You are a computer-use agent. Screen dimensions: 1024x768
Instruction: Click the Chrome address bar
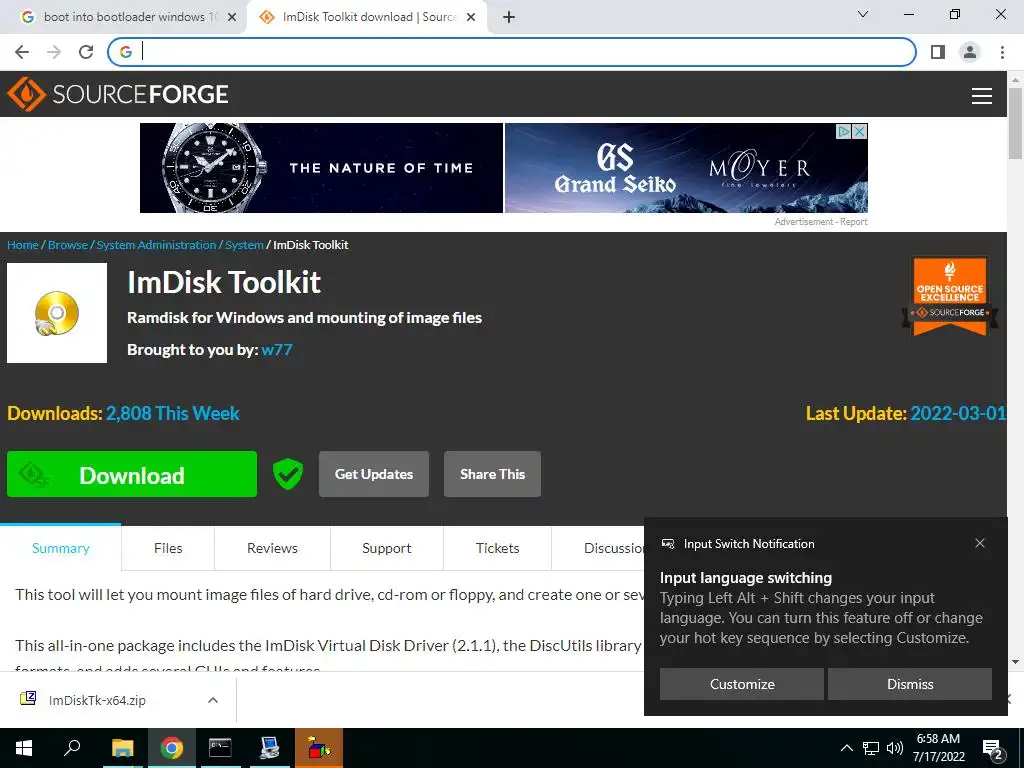(x=512, y=52)
